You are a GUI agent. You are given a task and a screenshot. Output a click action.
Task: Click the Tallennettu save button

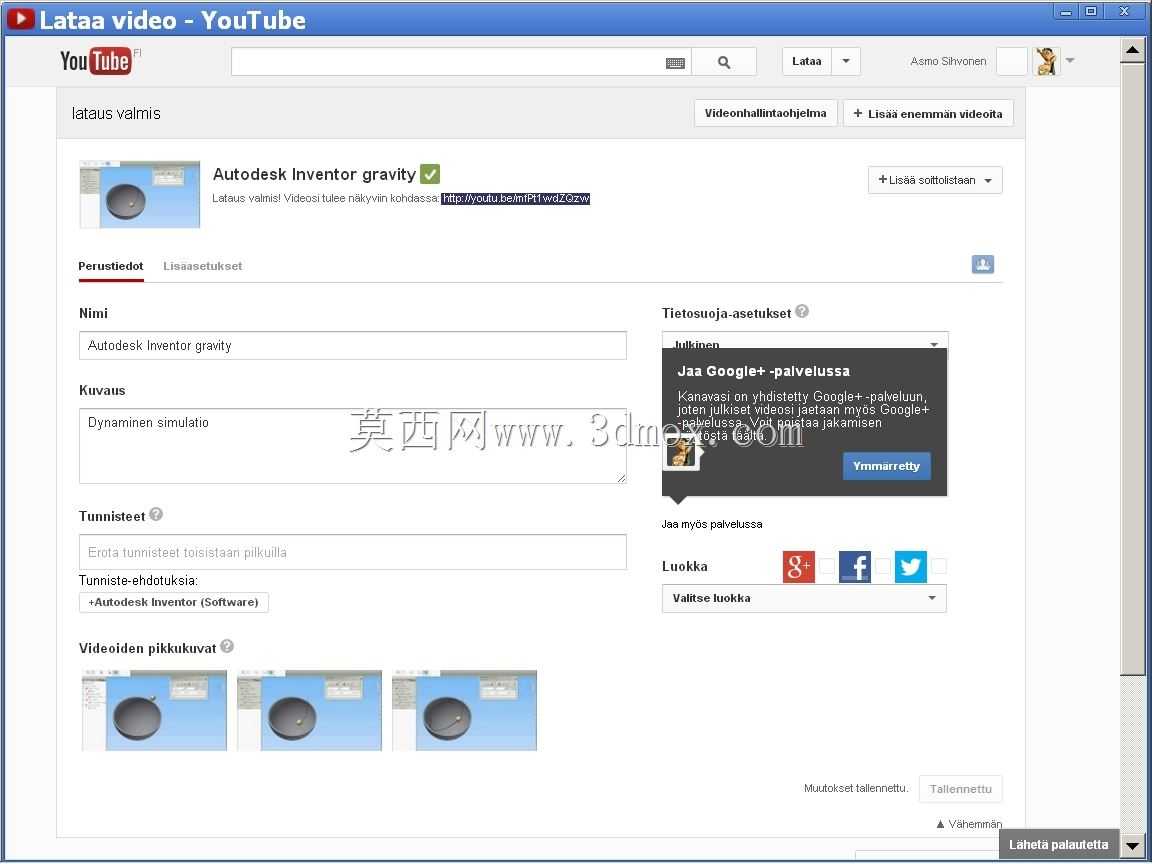960,789
